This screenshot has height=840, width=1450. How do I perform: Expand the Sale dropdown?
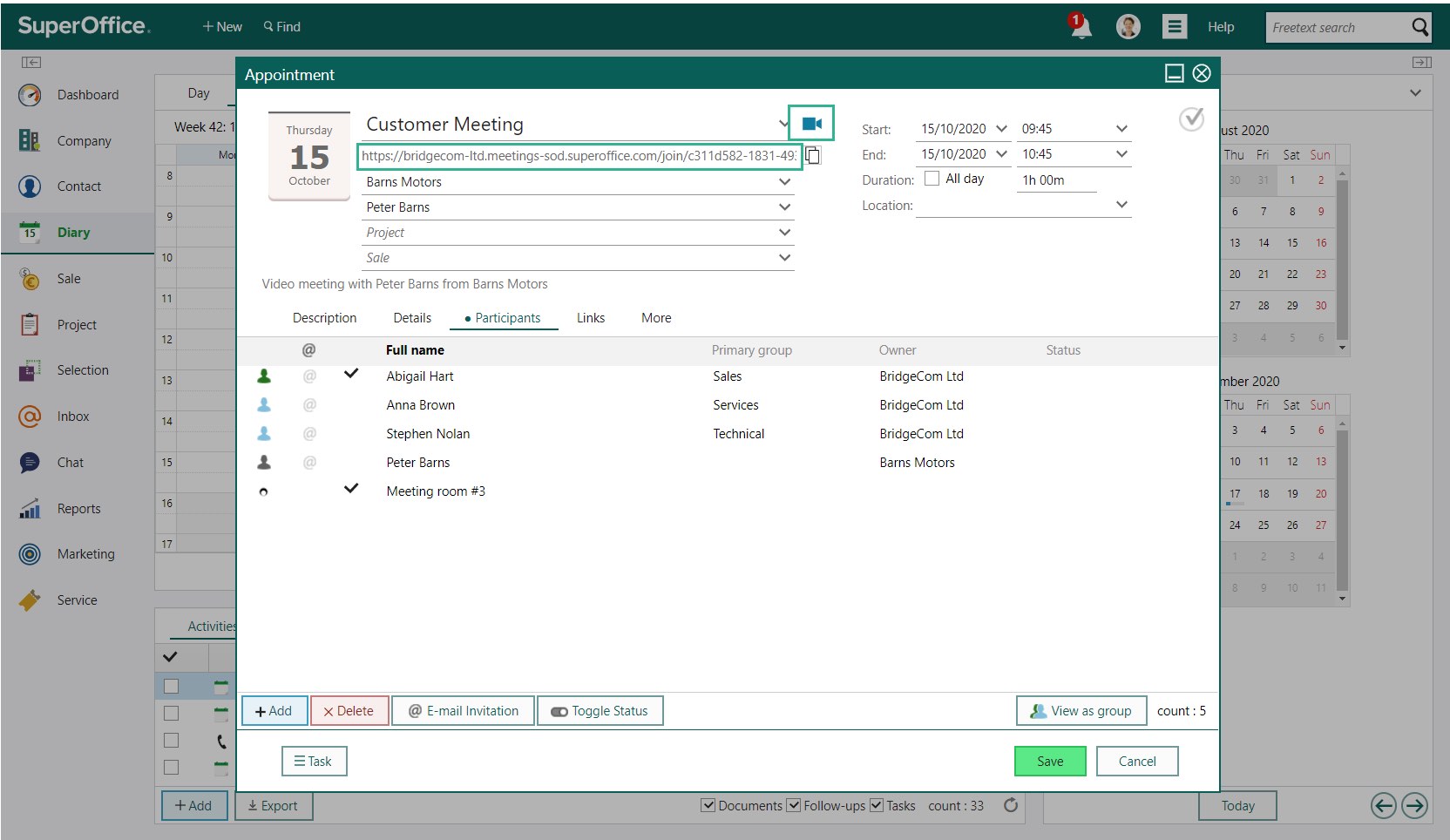tap(785, 258)
